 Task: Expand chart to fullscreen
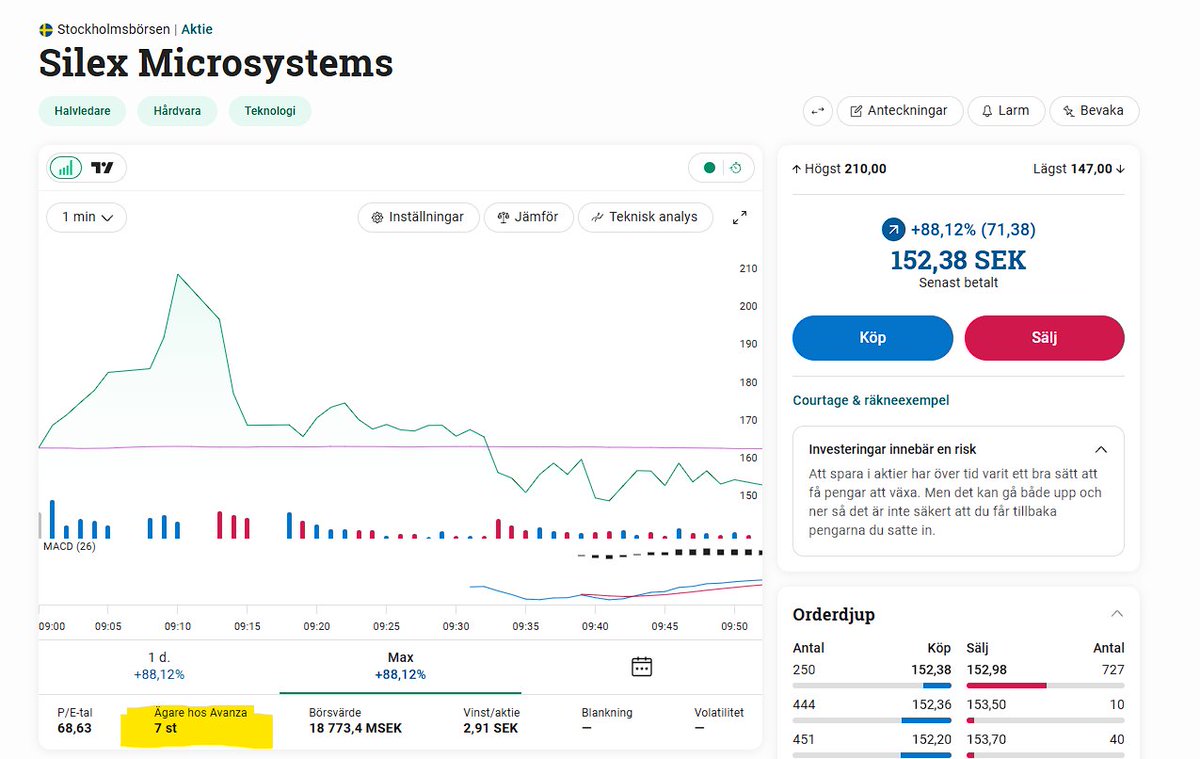point(740,217)
